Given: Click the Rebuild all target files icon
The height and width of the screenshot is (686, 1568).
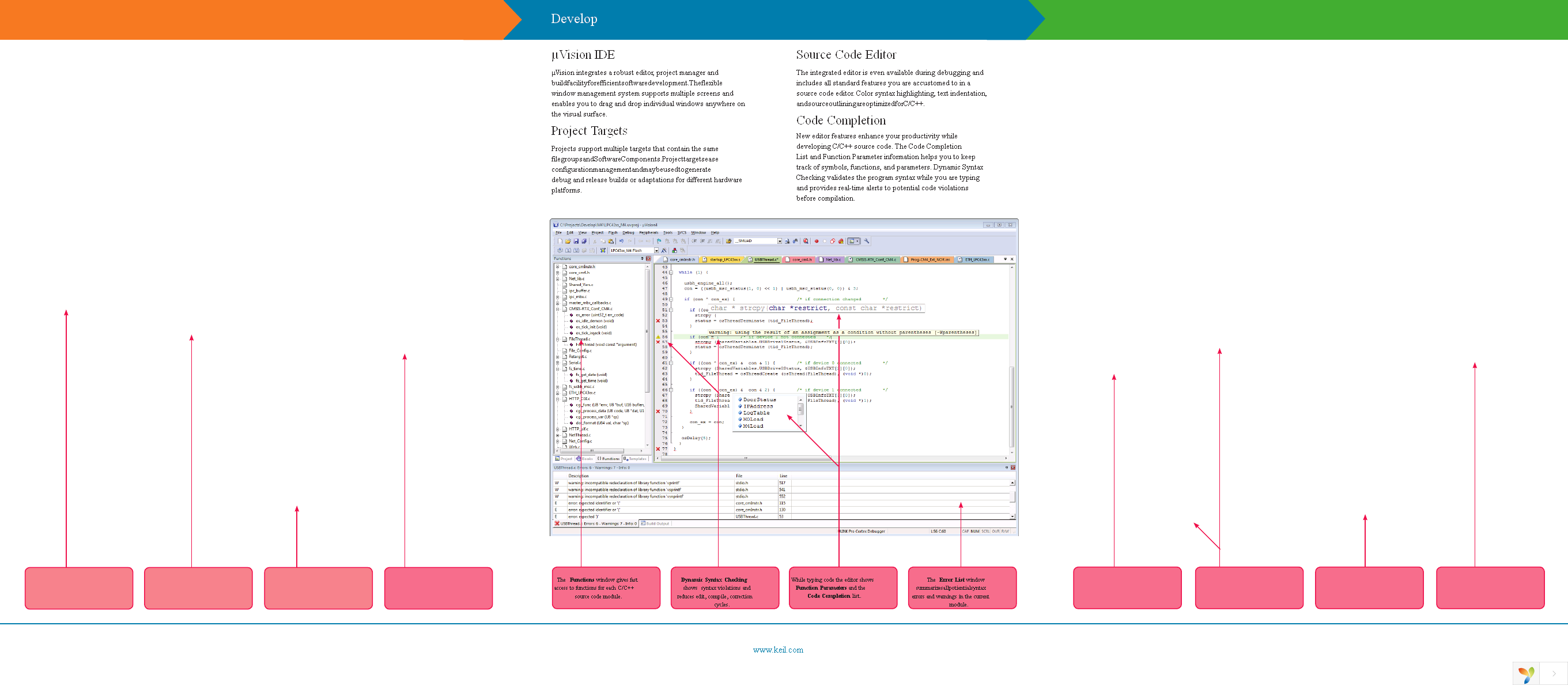Looking at the screenshot, I should 576,251.
